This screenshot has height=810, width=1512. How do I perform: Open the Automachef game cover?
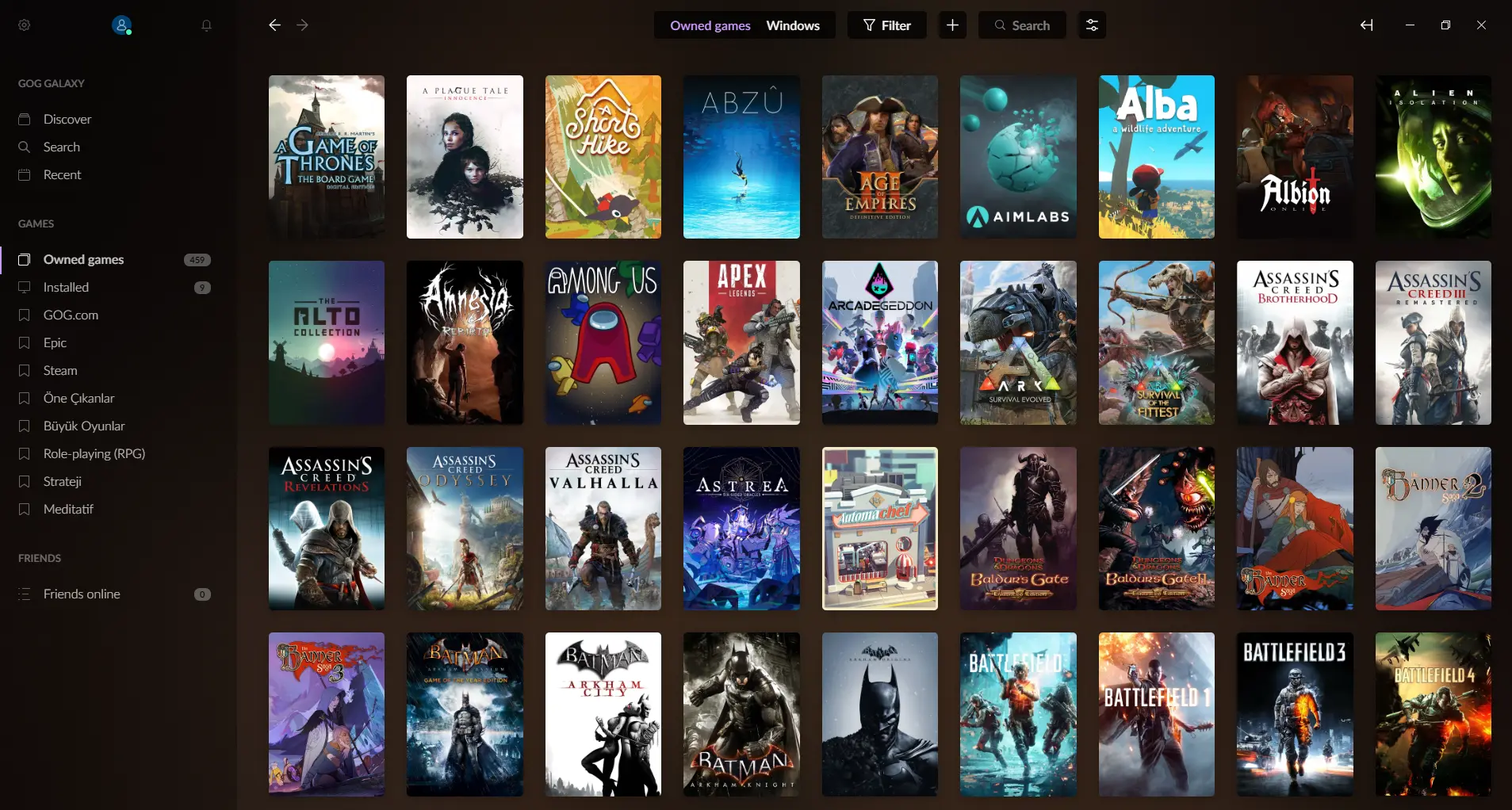coord(880,529)
